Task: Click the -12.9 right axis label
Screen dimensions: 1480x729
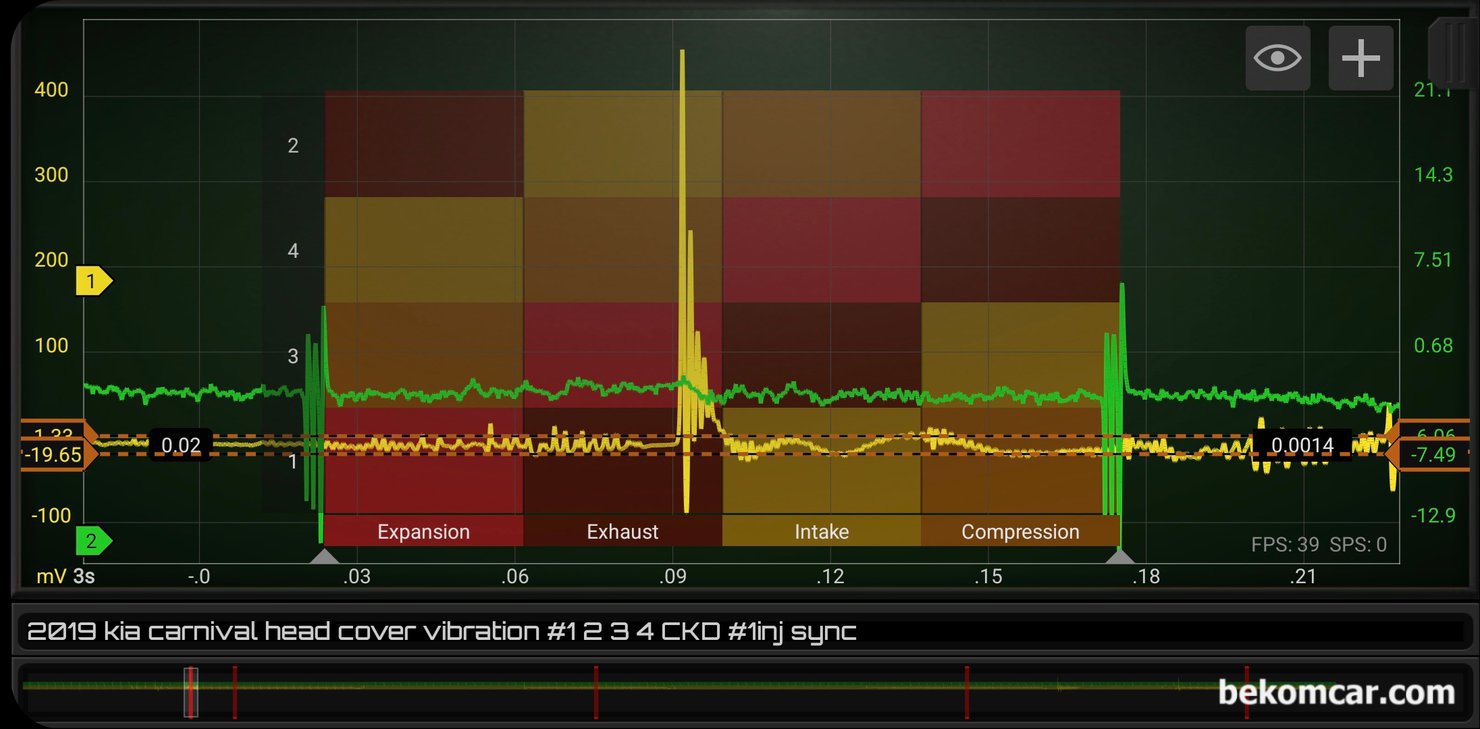Action: 1434,516
